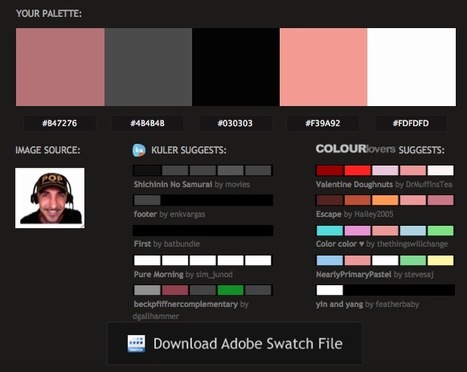Click the #4B4B4B hex code field
Screen dimensions: 467x372
coord(147,123)
